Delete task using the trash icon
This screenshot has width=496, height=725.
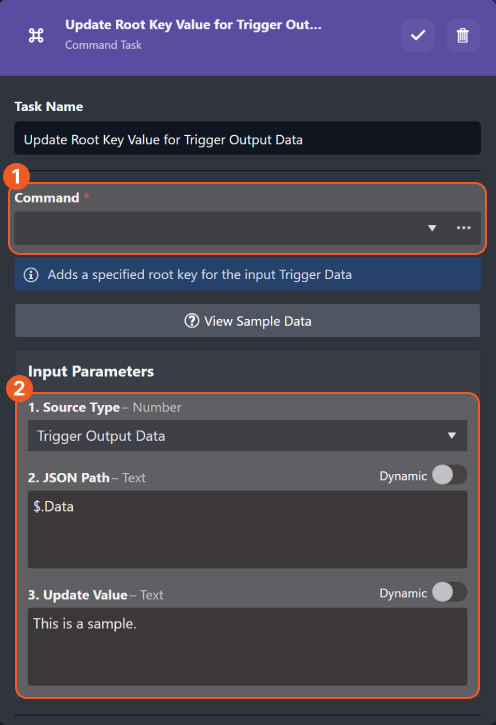pos(463,35)
